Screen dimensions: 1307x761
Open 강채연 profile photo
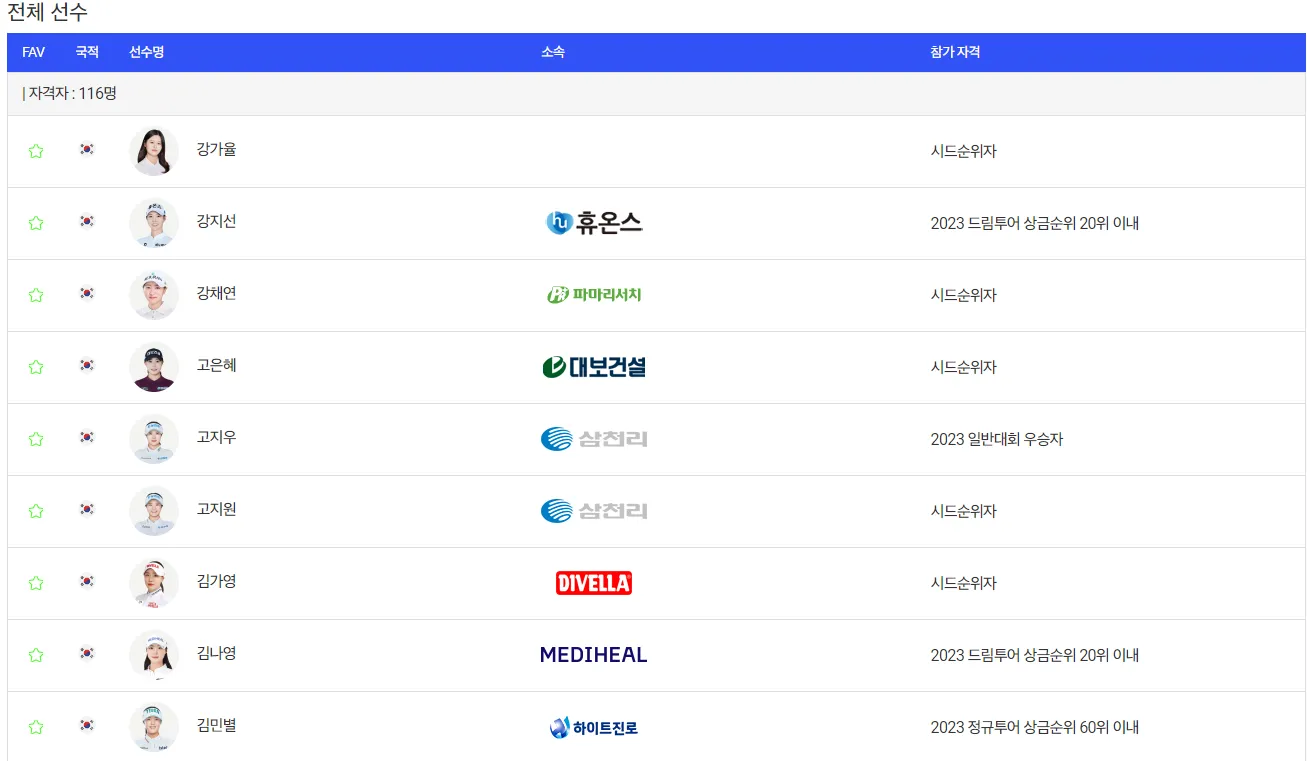(x=154, y=295)
